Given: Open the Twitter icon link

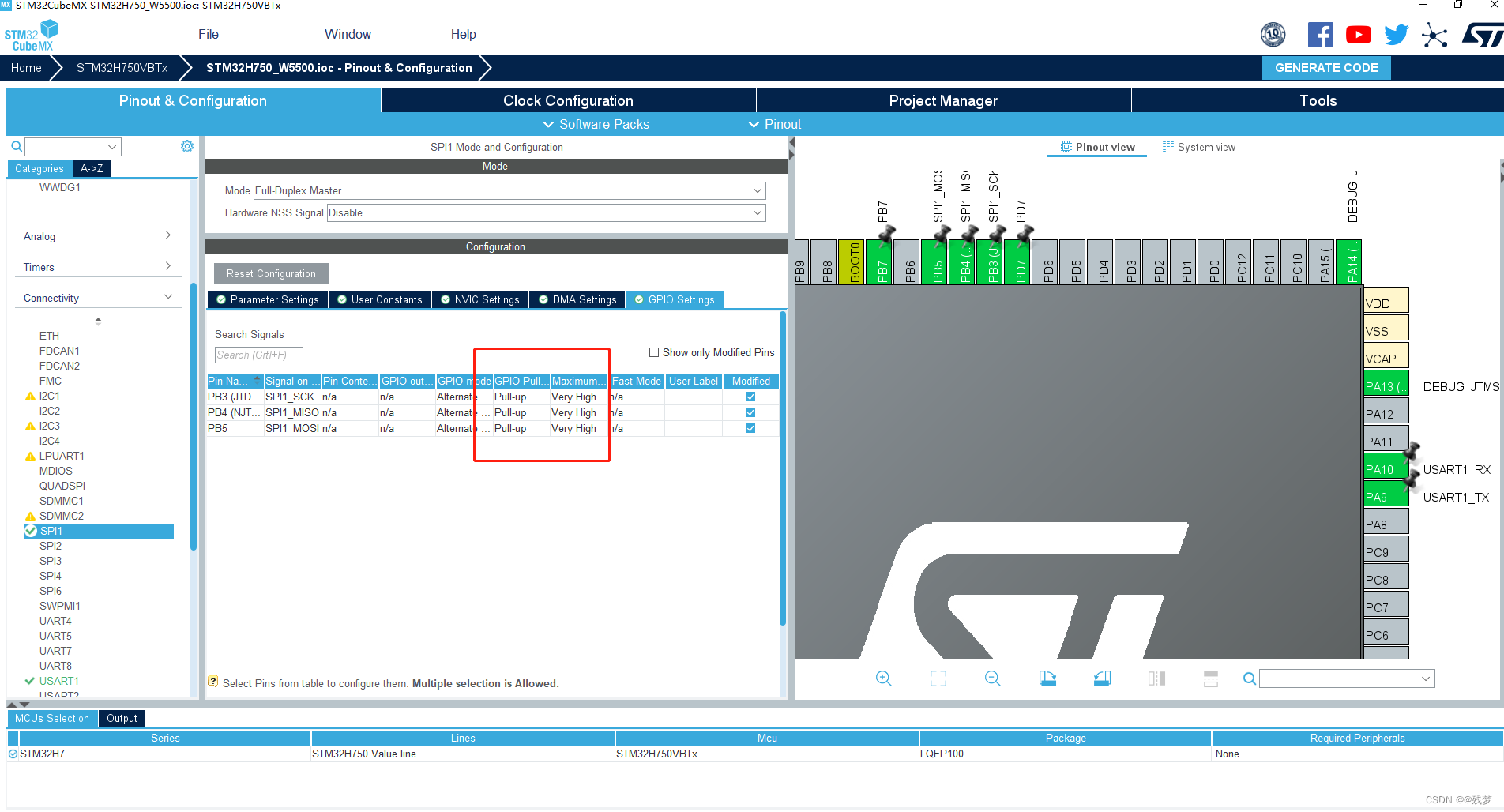Looking at the screenshot, I should [1397, 35].
